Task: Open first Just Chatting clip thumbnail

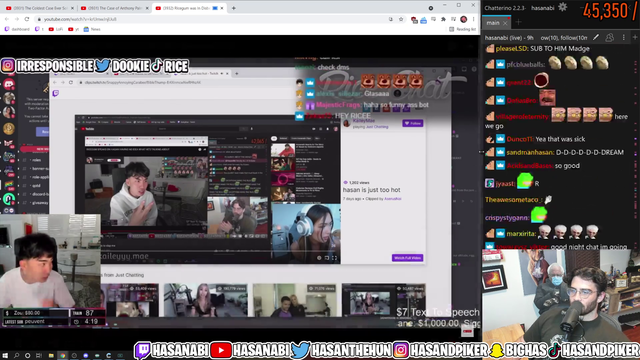Action: pos(129,300)
